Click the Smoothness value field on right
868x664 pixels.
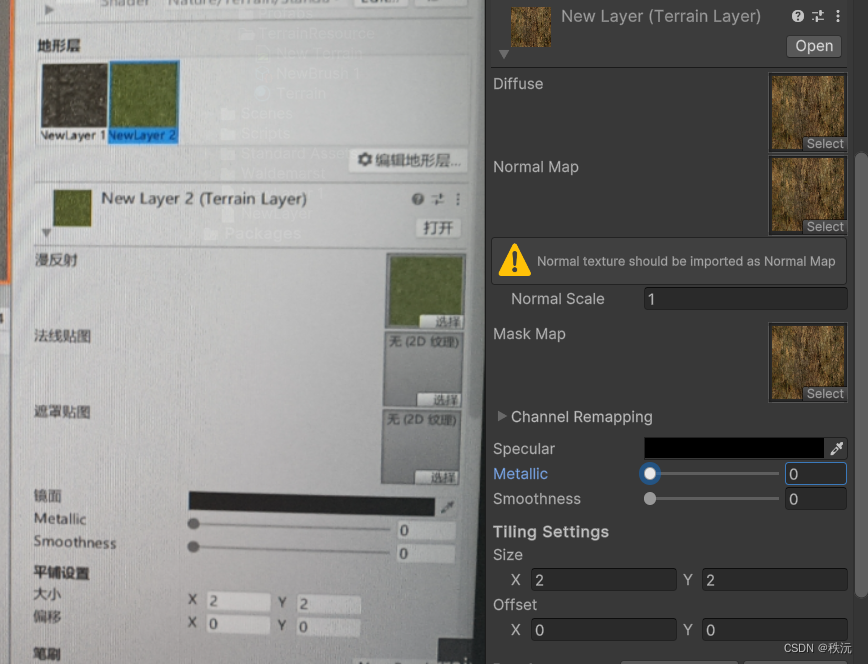point(815,499)
